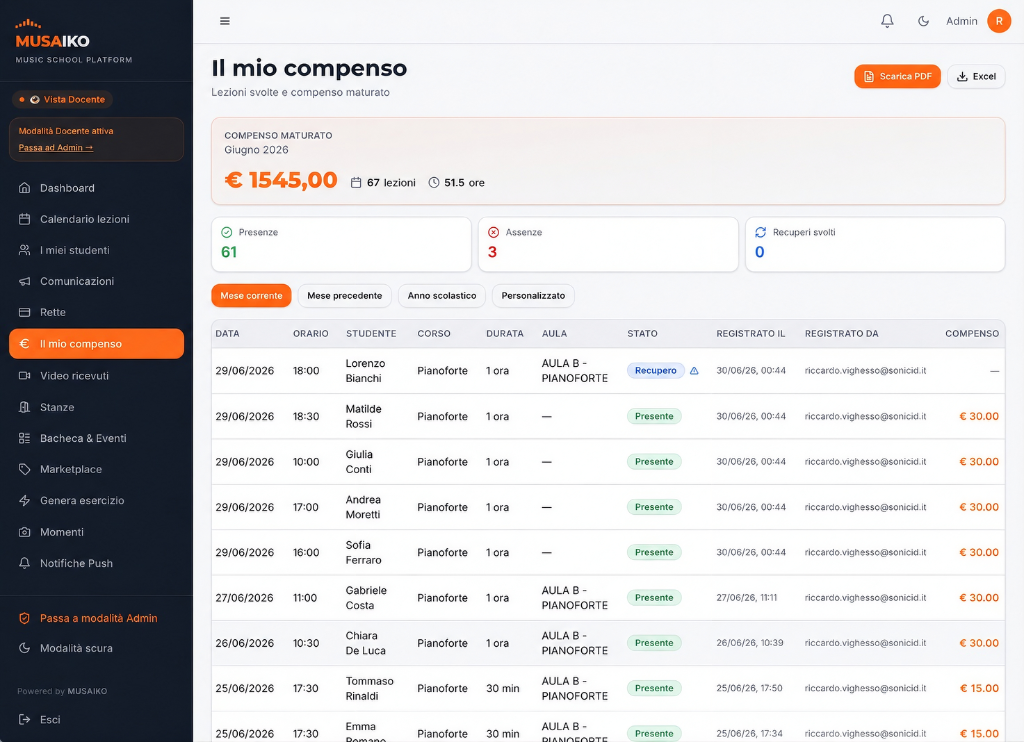Open the Admin user avatar
1024x742 pixels.
(999, 21)
